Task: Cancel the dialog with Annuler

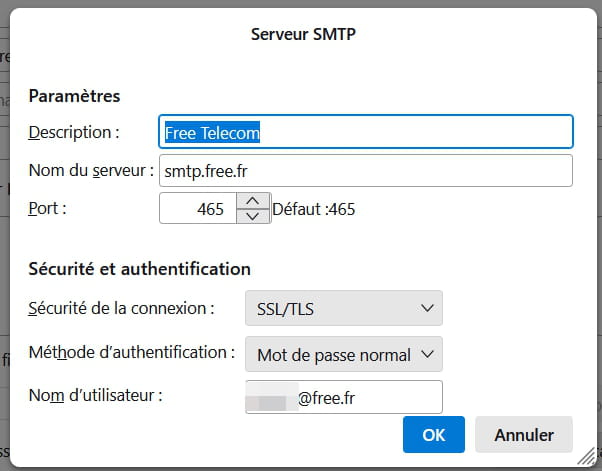Action: tap(524, 435)
